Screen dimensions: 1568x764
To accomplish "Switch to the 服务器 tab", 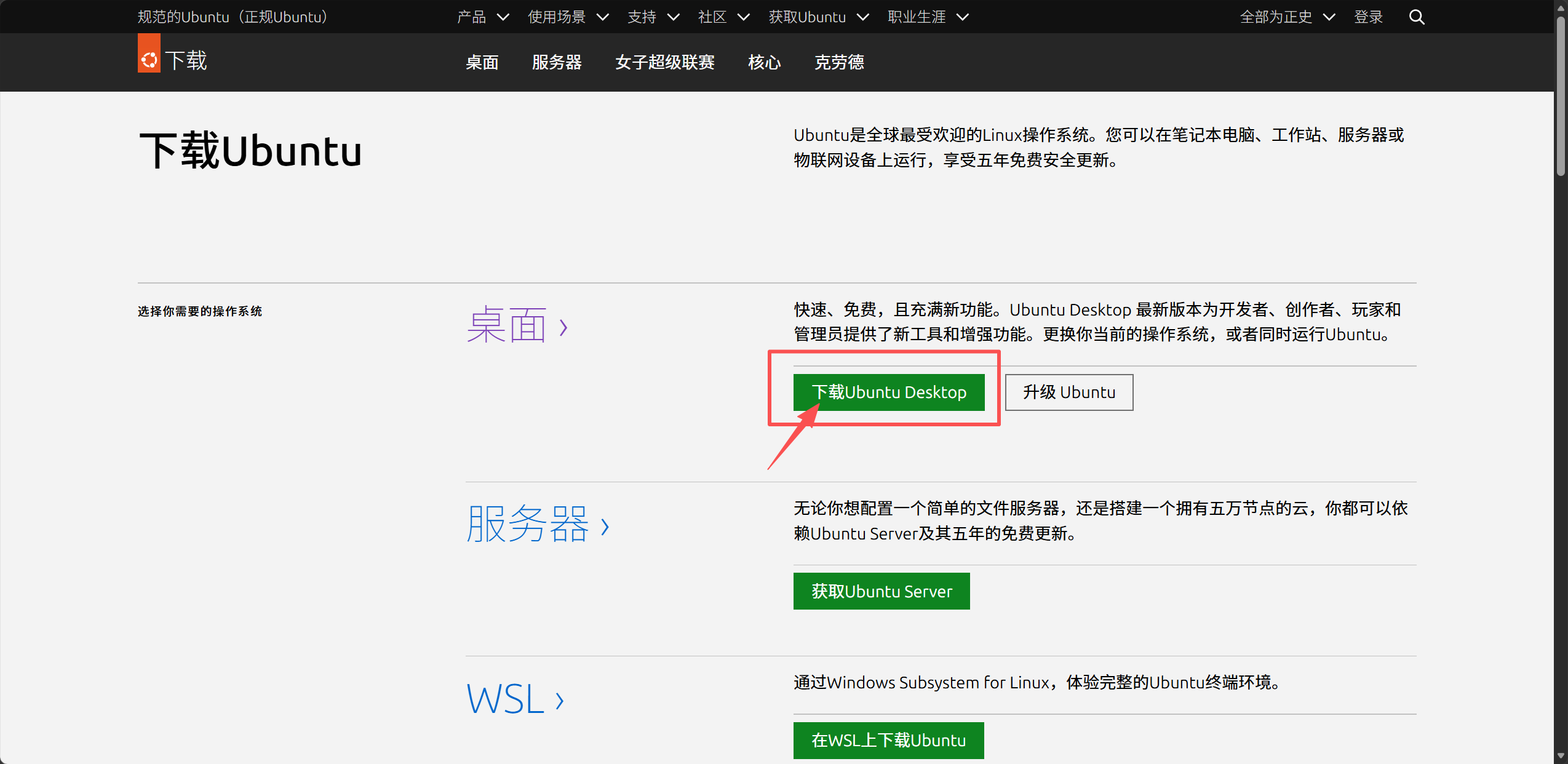I will click(x=557, y=62).
